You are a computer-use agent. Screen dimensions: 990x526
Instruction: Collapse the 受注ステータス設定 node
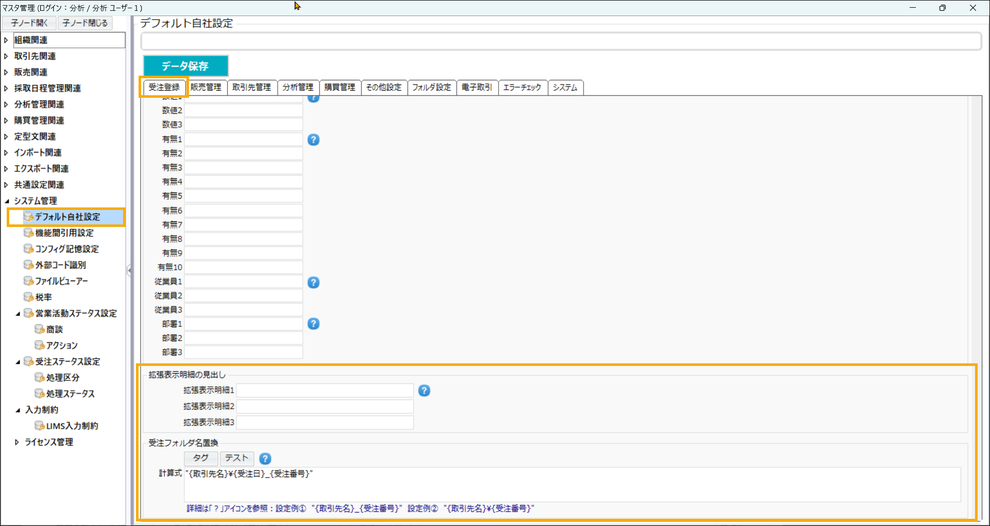coord(18,361)
